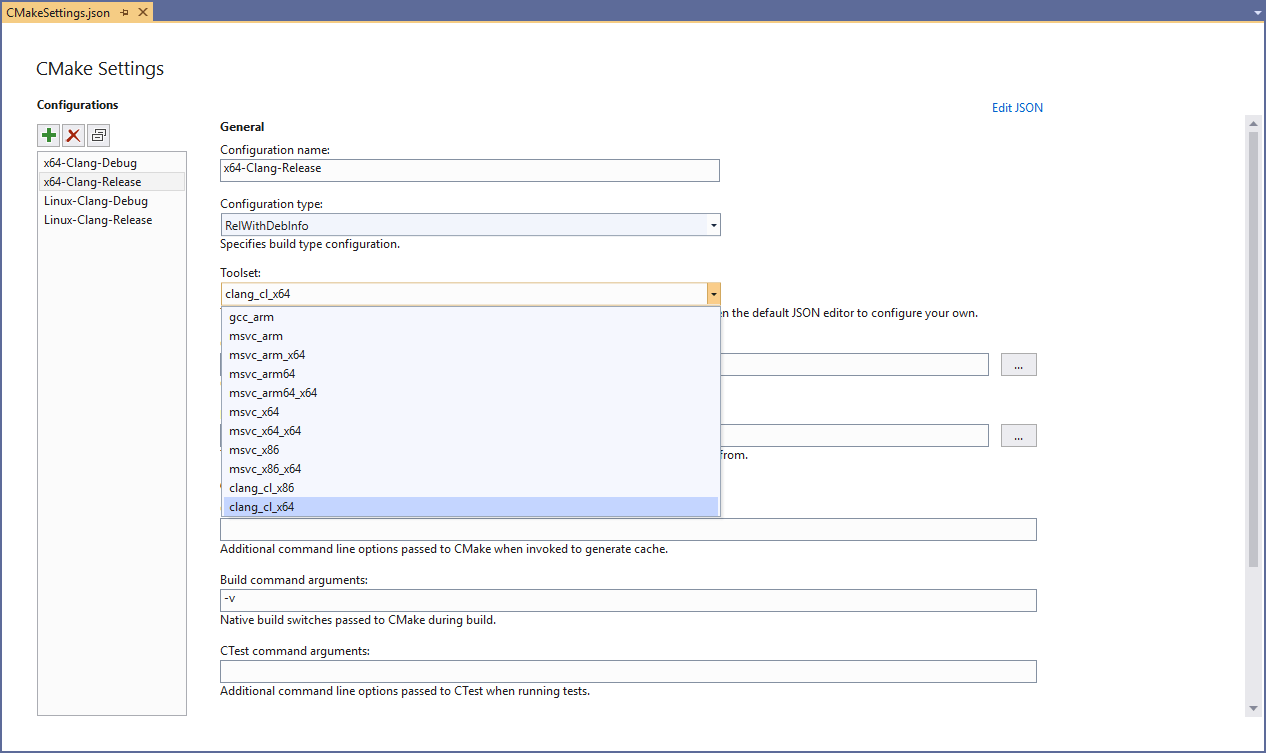Open the Edit JSON link
This screenshot has height=753, width=1266.
(1017, 107)
